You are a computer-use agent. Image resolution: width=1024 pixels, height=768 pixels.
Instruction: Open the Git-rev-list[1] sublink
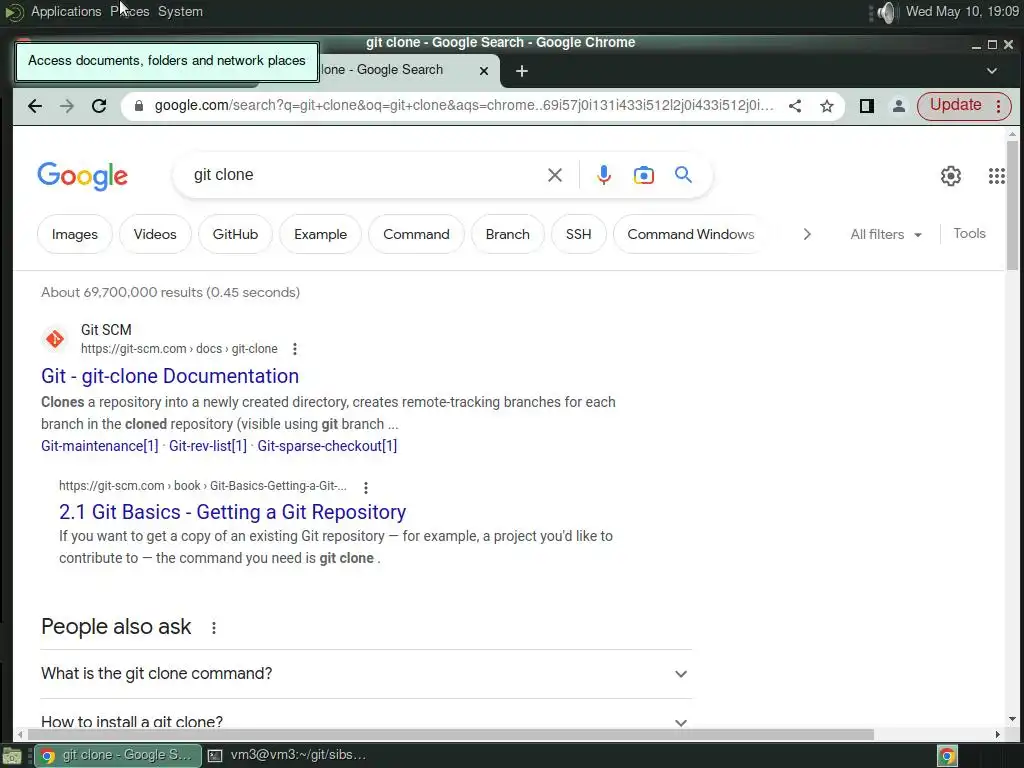(208, 446)
